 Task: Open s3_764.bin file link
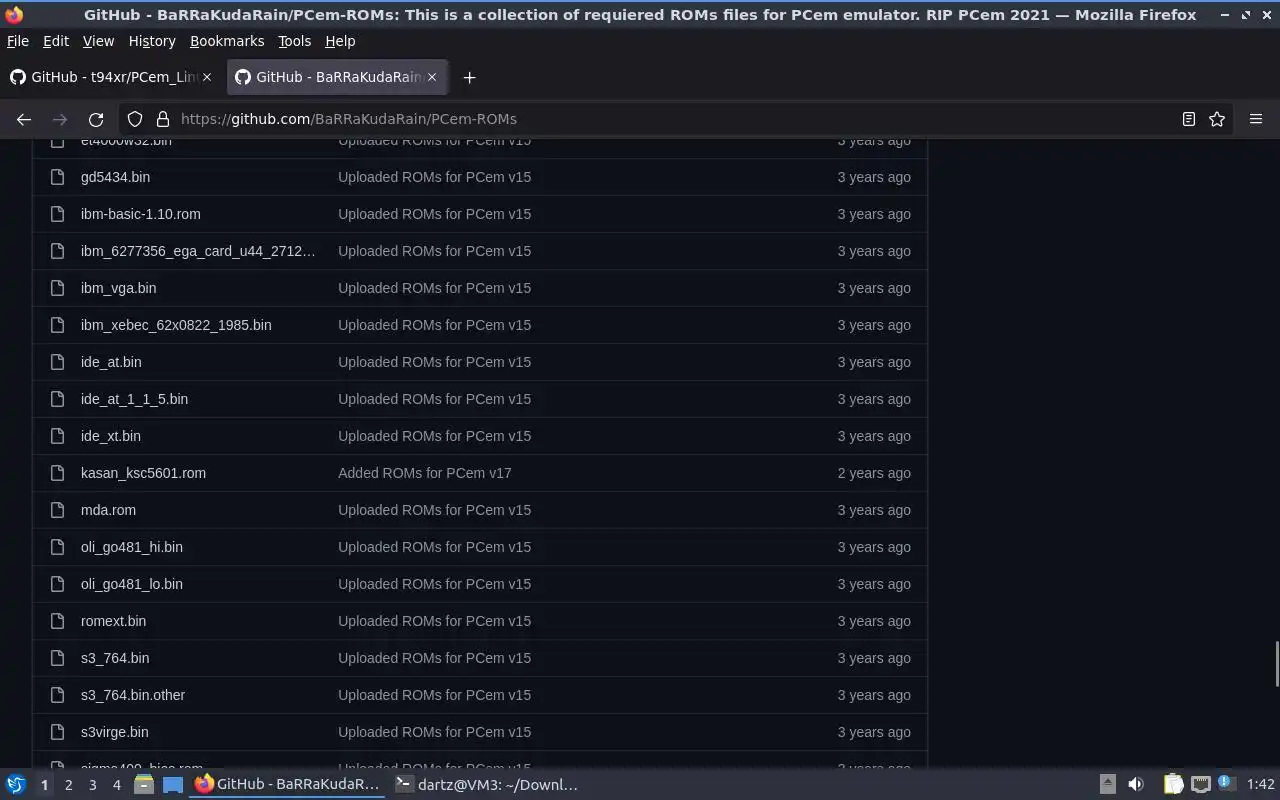point(115,658)
